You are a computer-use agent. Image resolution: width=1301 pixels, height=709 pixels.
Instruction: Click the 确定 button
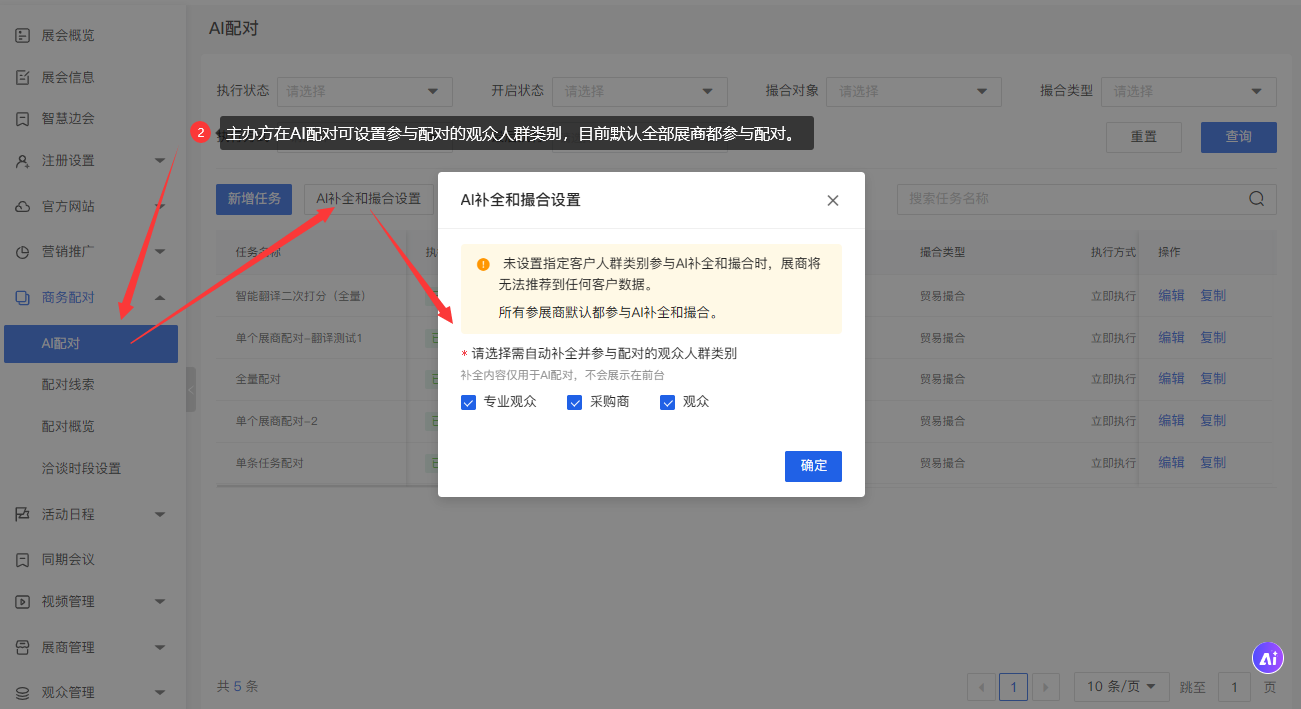pos(813,466)
